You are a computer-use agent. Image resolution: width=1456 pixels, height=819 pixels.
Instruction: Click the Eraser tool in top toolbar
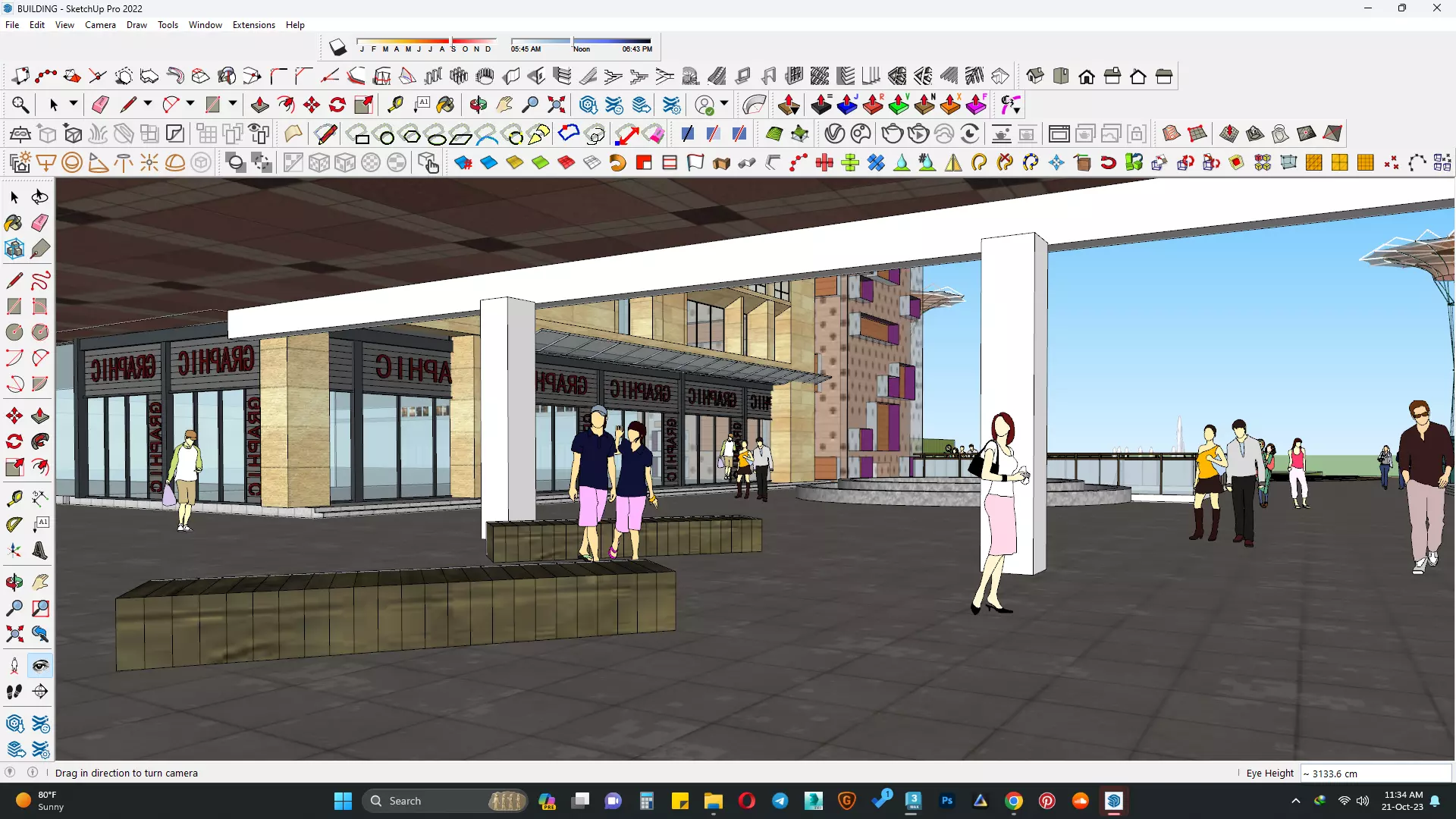(x=100, y=105)
